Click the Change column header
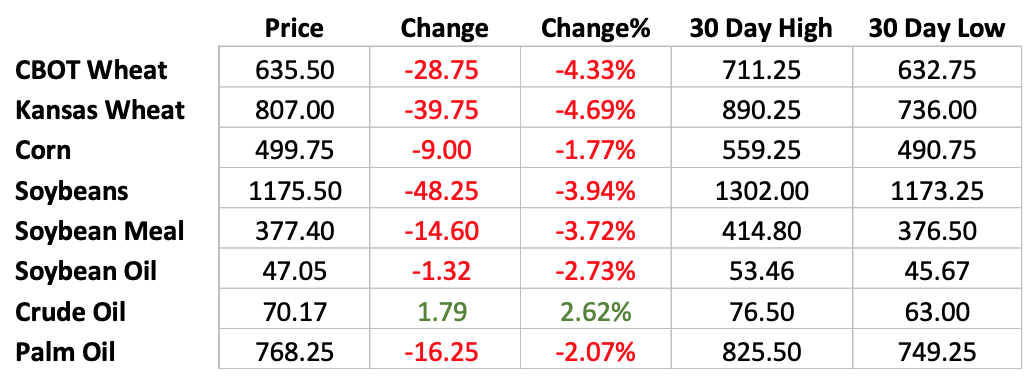Screen dimensions: 1034x382 click(444, 28)
